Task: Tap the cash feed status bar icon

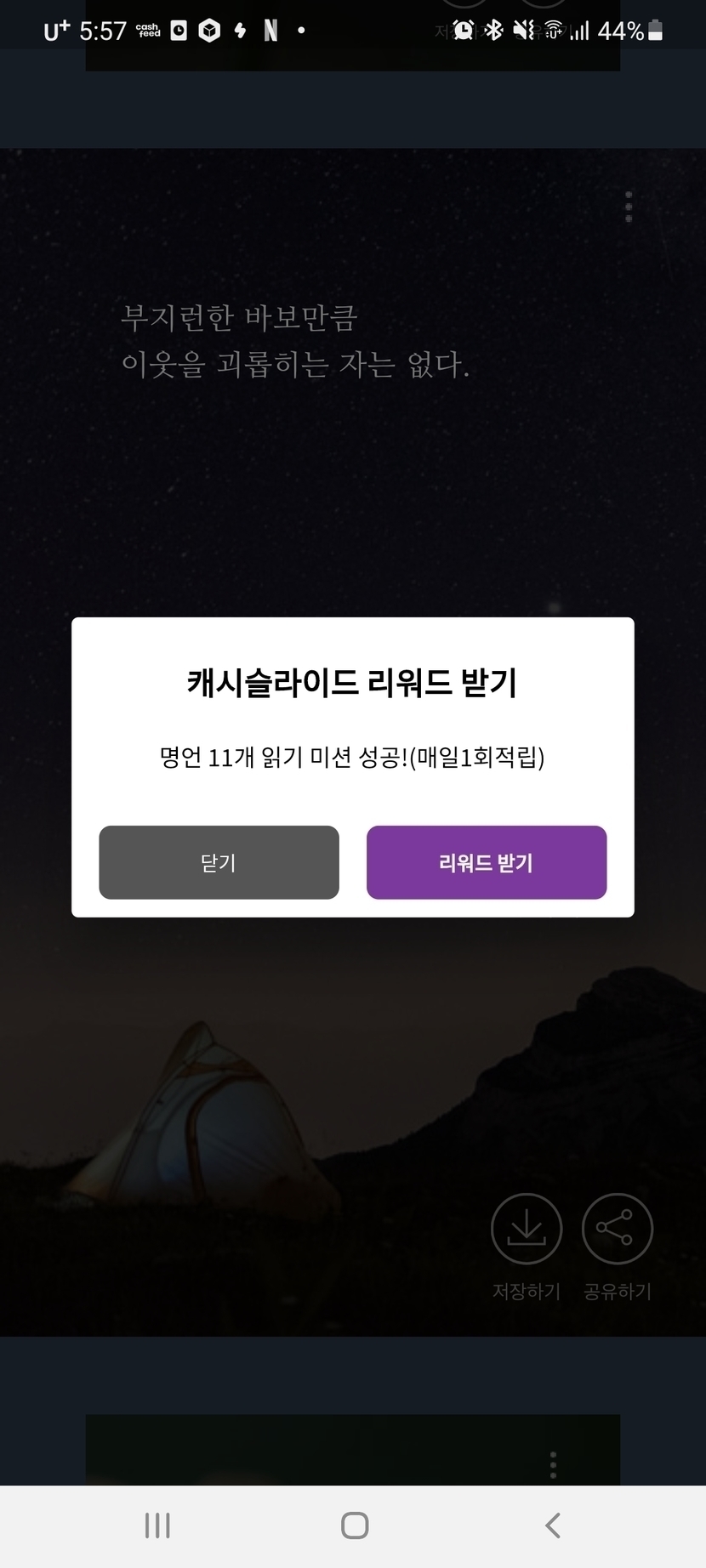Action: pyautogui.click(x=148, y=31)
